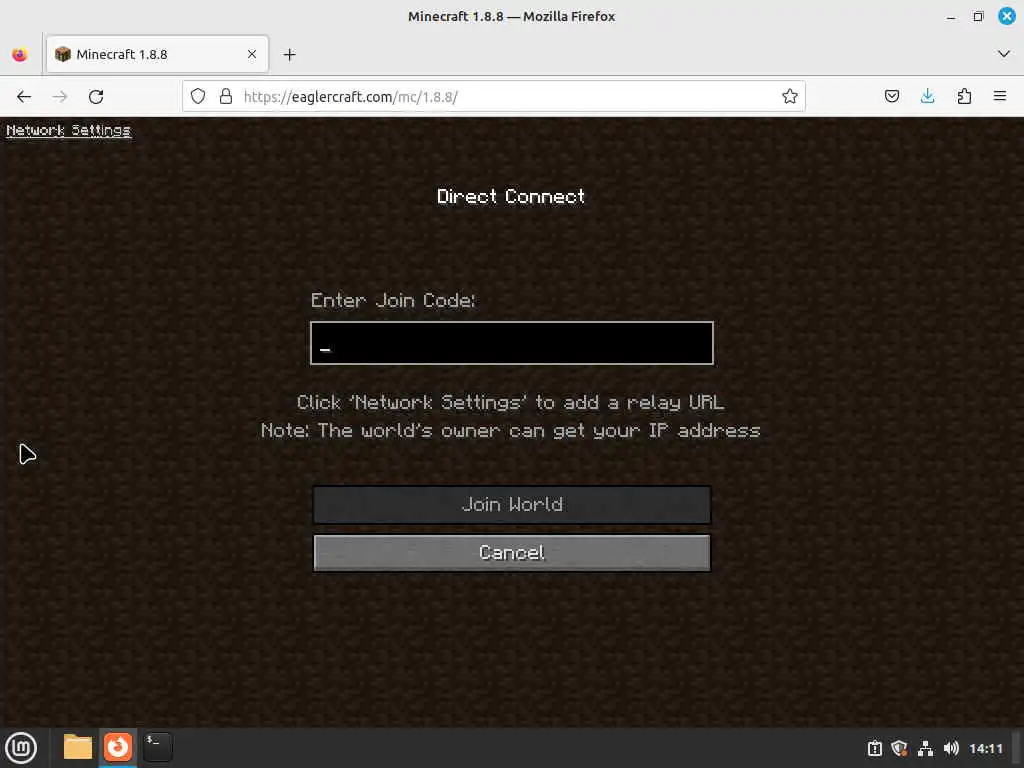This screenshot has width=1024, height=768.
Task: Open a new browser tab
Action: (289, 55)
